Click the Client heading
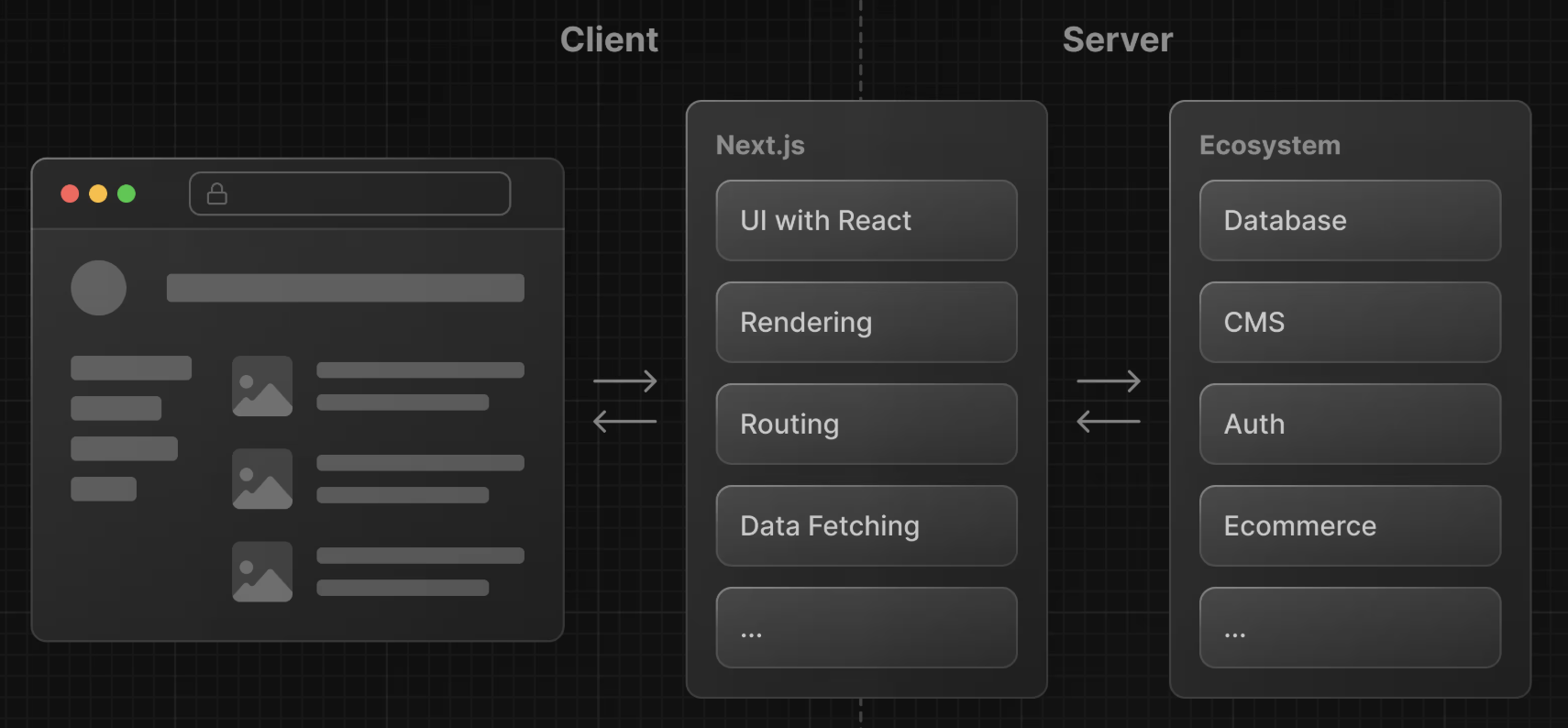The height and width of the screenshot is (728, 1568). coord(609,39)
